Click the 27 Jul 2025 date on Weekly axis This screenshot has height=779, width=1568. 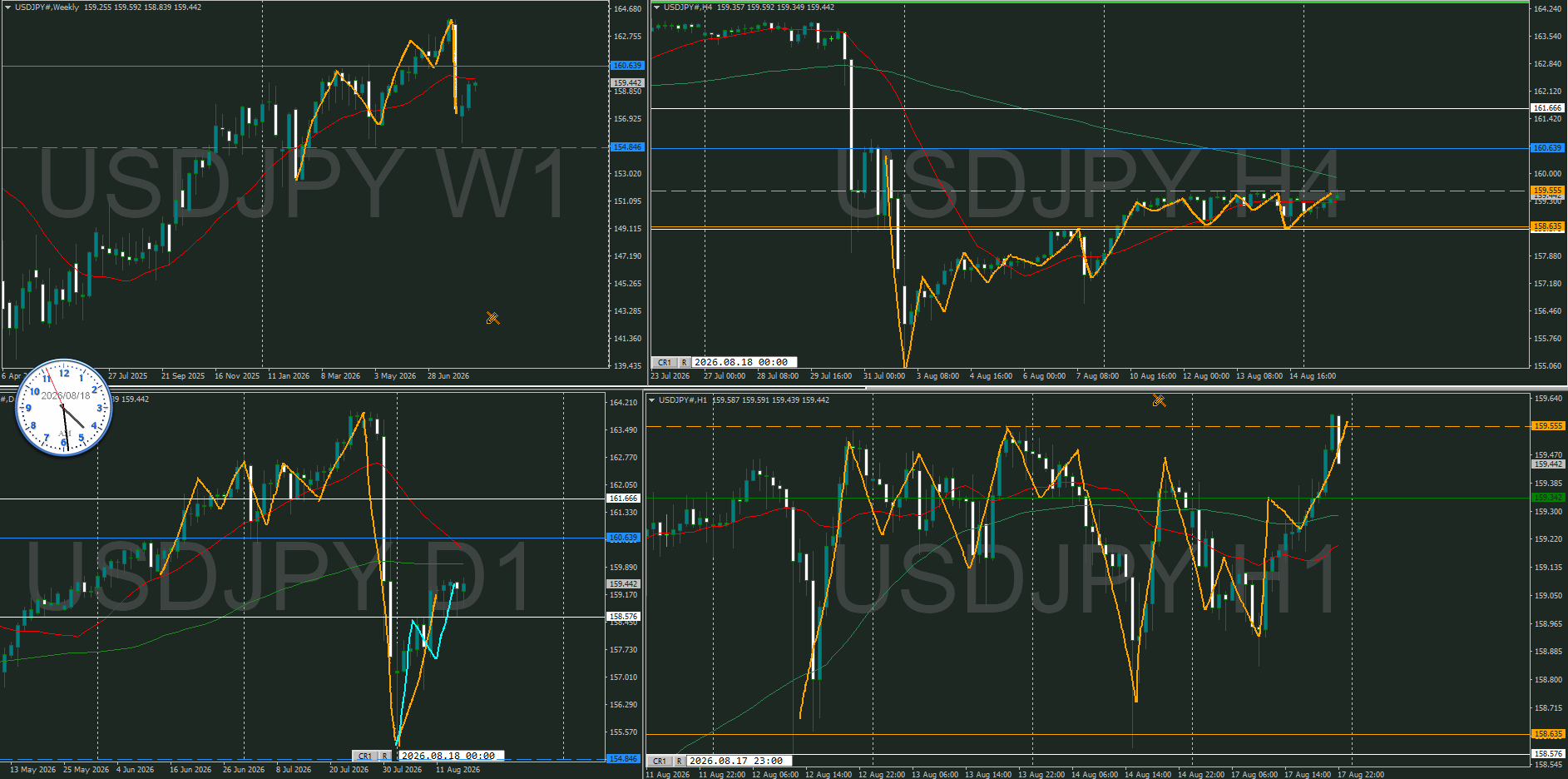(127, 376)
